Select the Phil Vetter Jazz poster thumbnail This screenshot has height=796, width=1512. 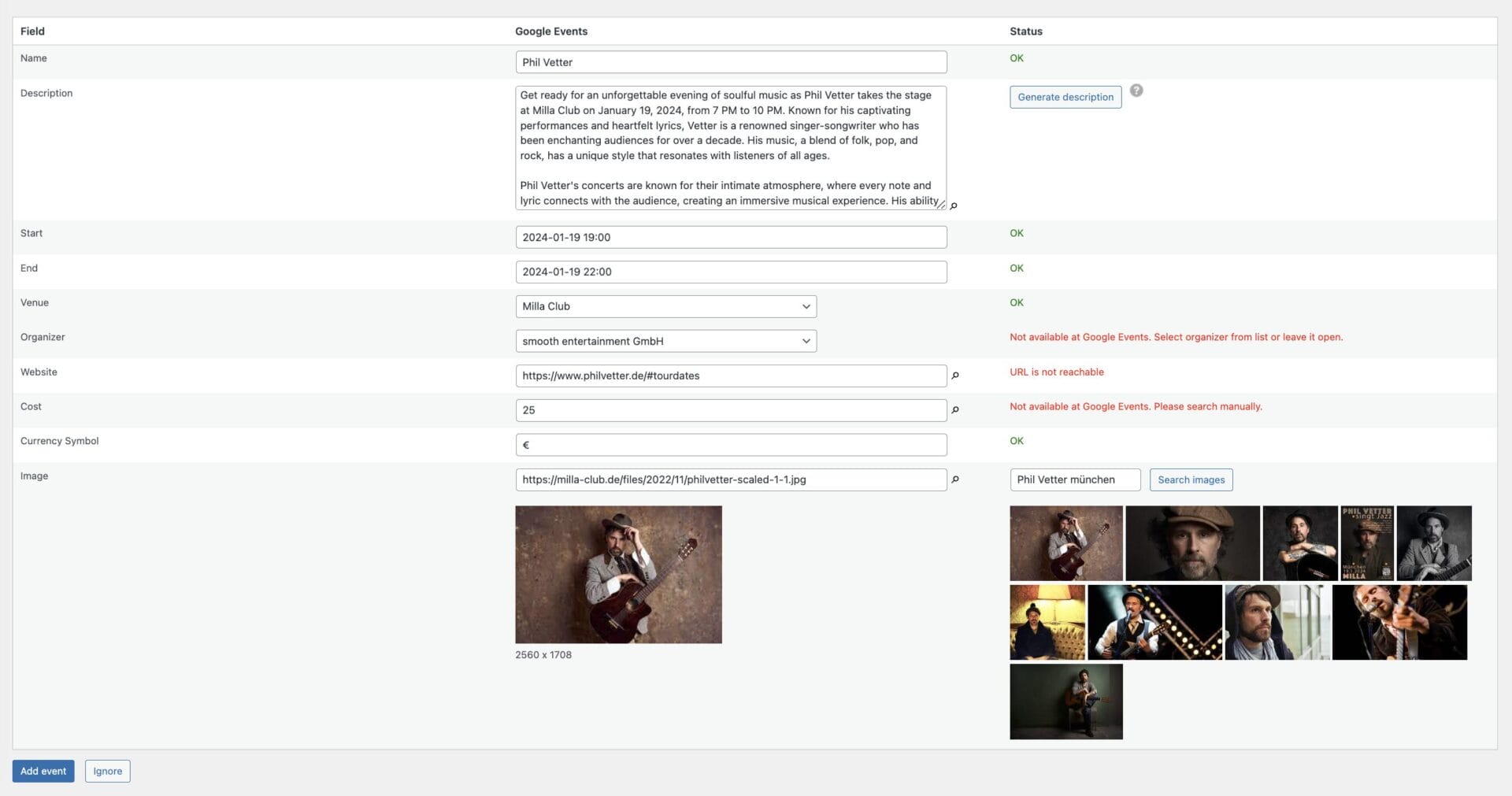click(x=1366, y=543)
